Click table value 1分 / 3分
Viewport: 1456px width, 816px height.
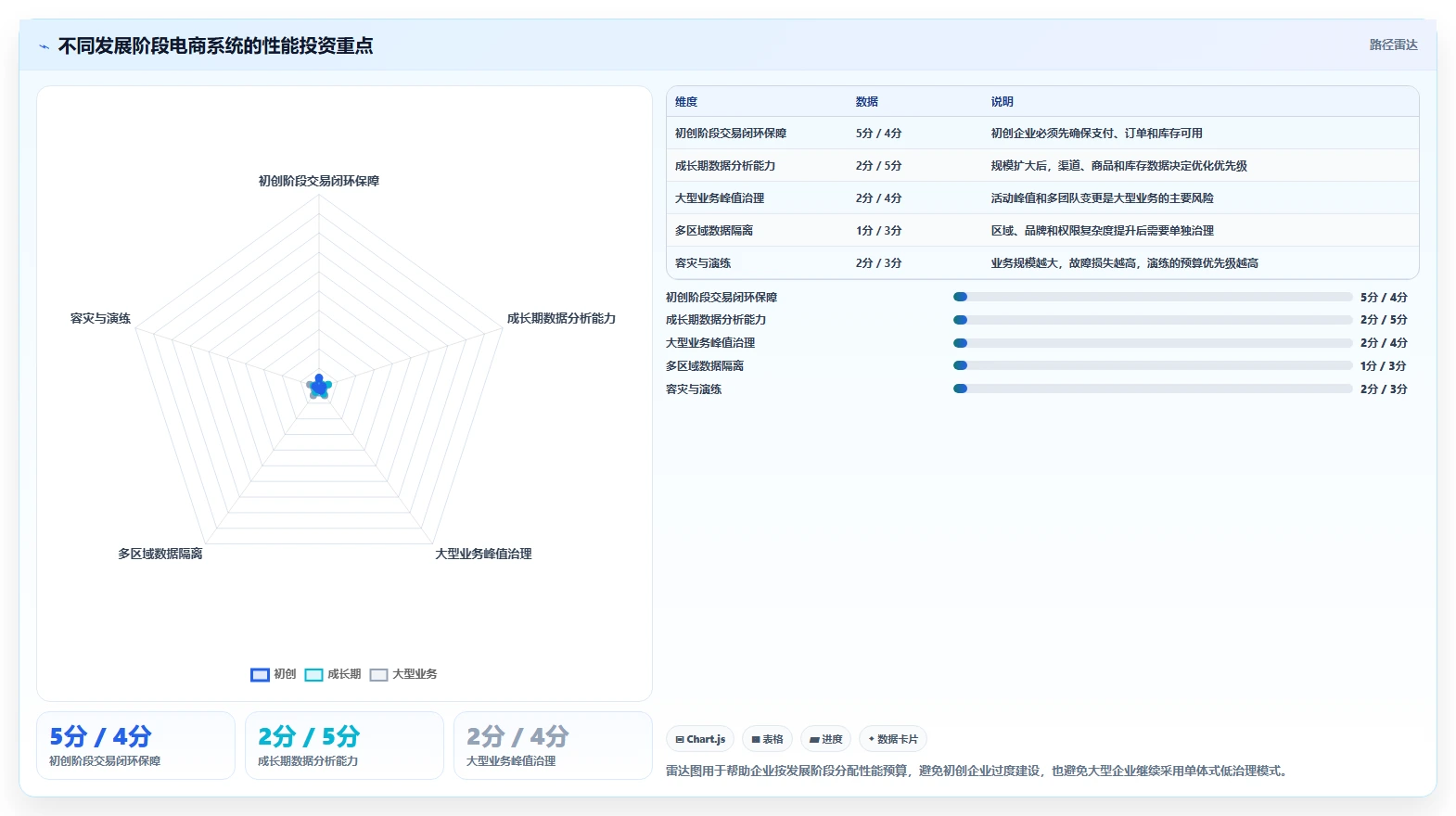(878, 231)
